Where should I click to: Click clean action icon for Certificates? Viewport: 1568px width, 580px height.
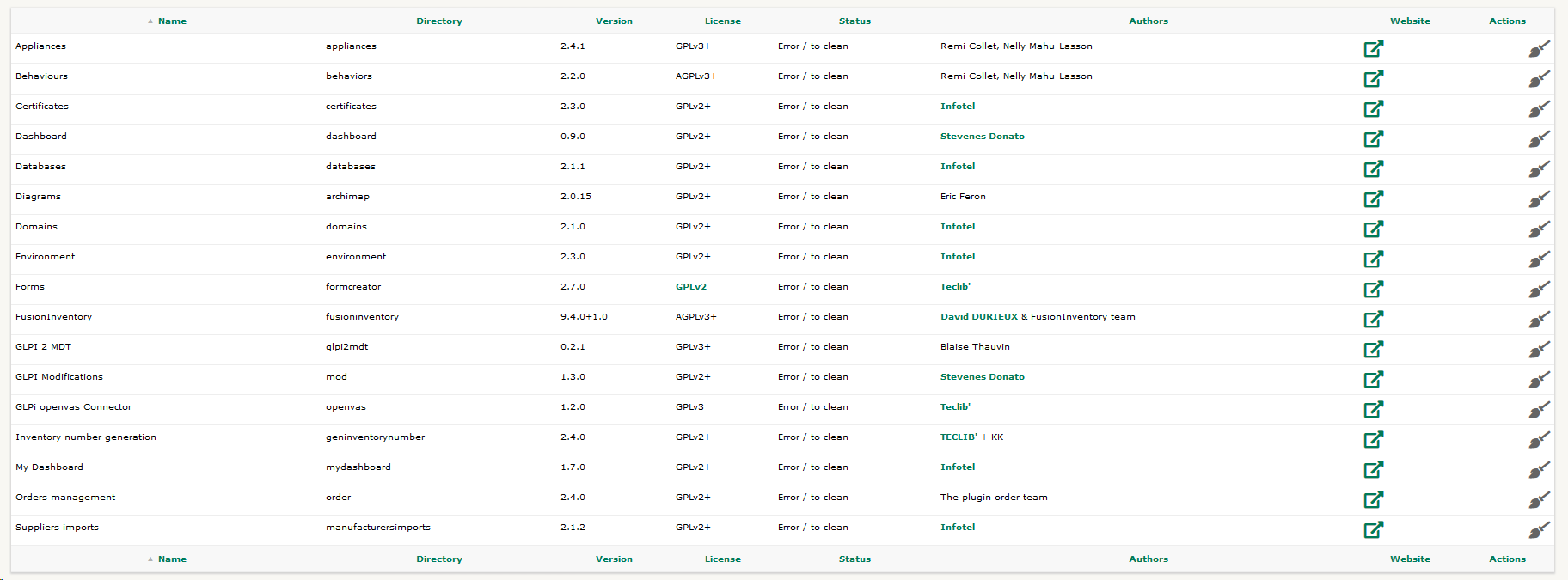click(x=1540, y=109)
